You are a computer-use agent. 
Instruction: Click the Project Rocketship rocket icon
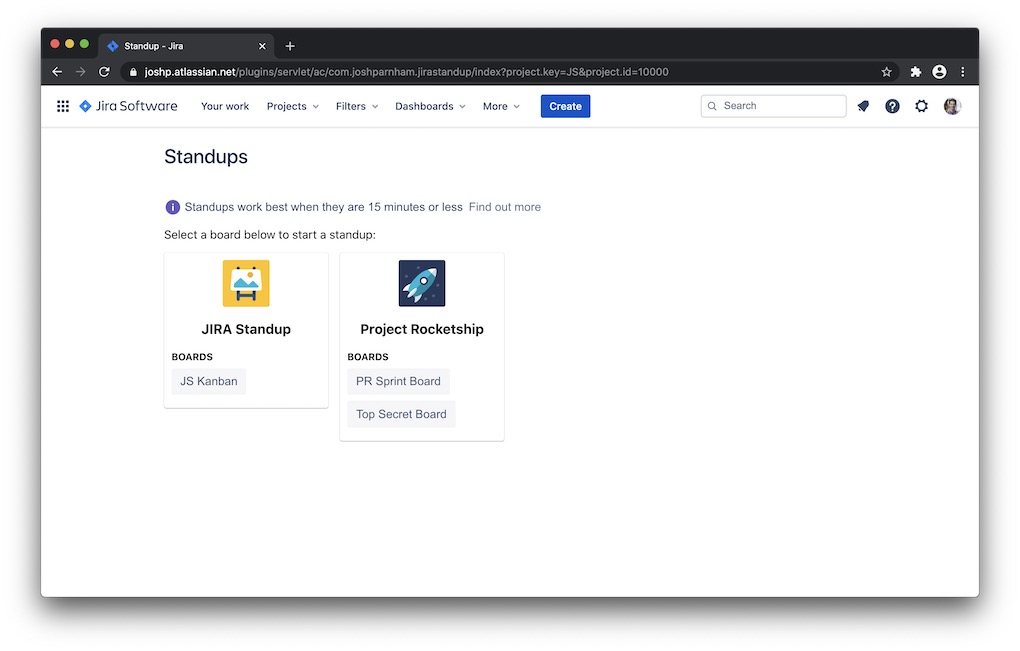point(422,284)
